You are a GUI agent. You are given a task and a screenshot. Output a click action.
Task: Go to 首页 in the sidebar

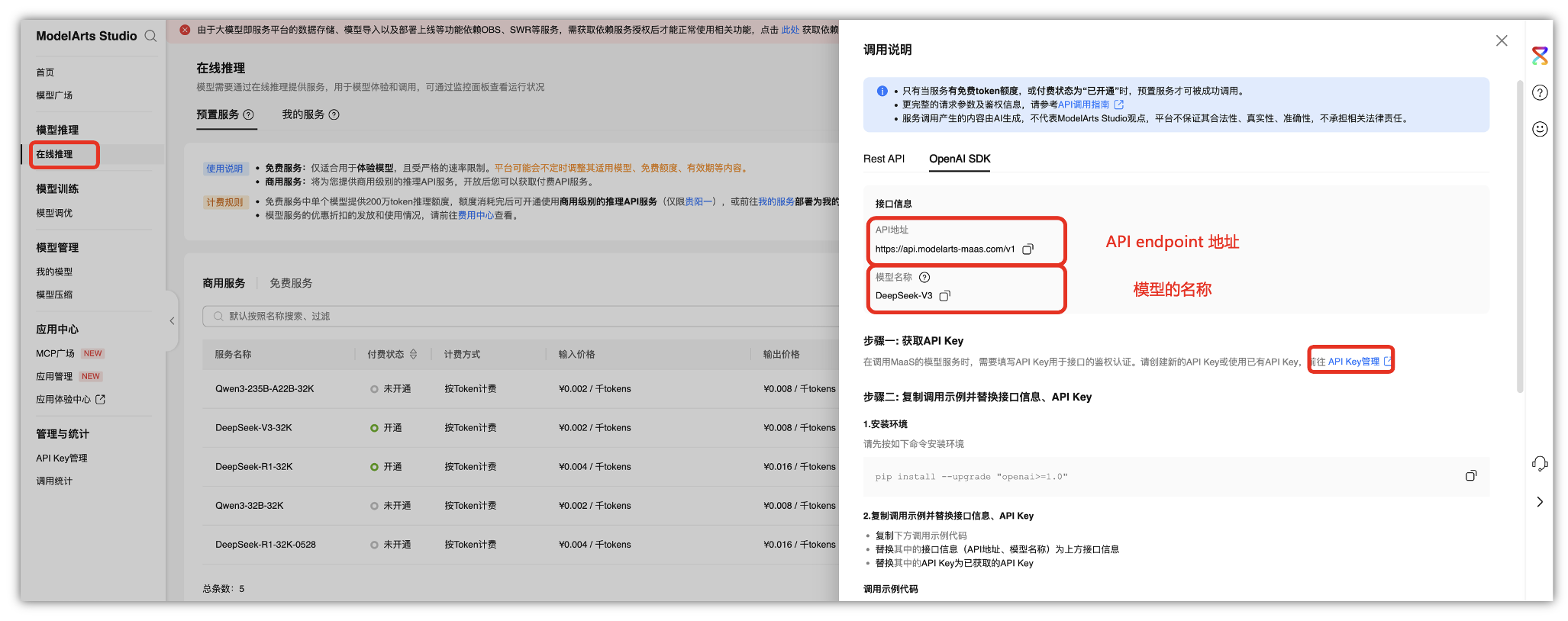click(x=45, y=72)
